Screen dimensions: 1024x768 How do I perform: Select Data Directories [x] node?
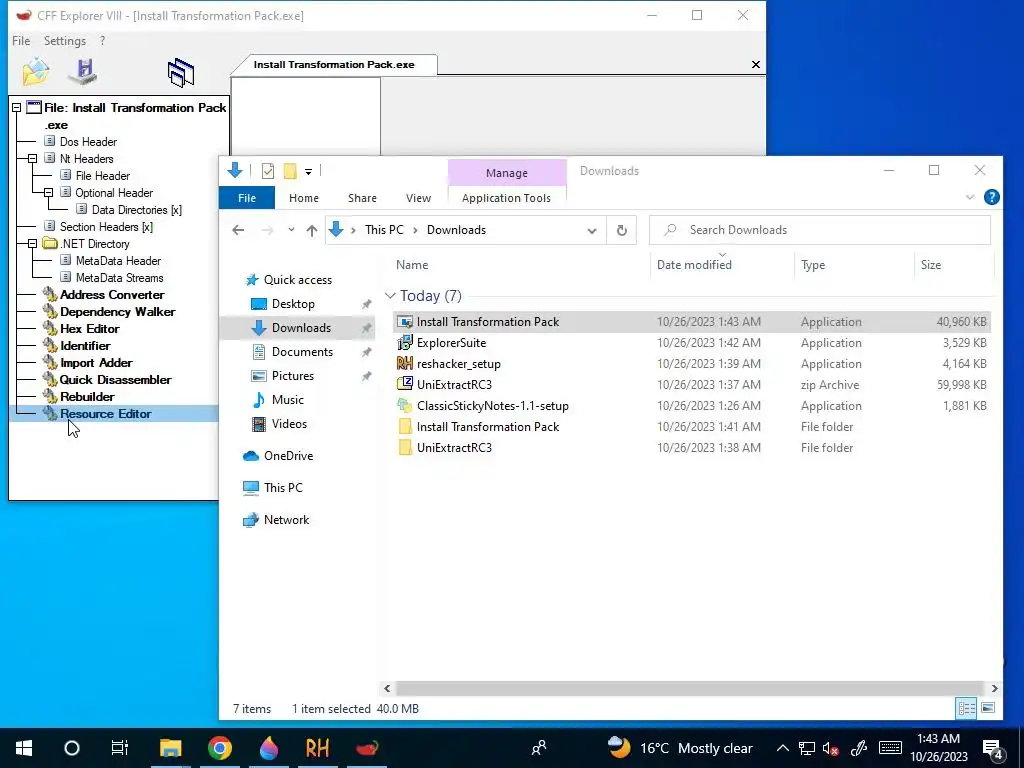(x=136, y=210)
